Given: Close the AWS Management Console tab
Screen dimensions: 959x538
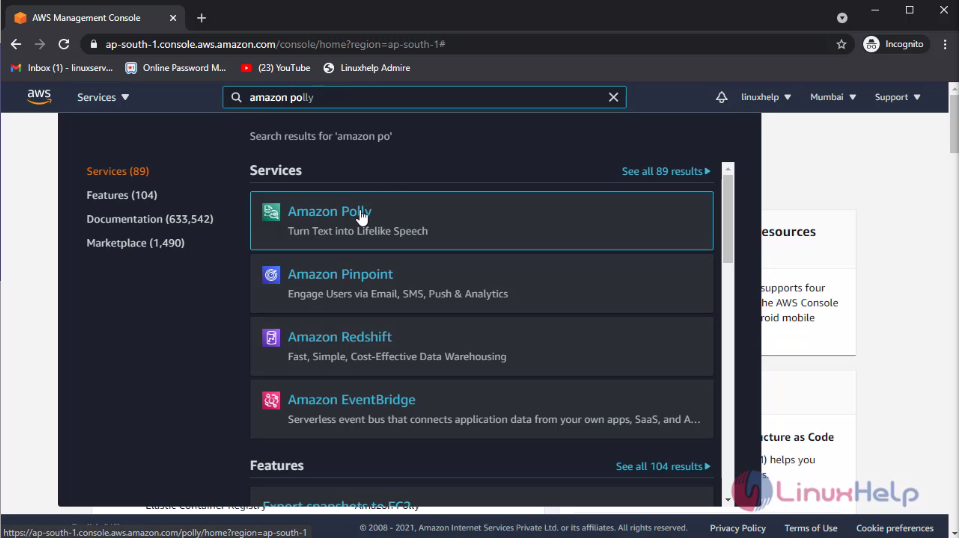Looking at the screenshot, I should (x=172, y=18).
